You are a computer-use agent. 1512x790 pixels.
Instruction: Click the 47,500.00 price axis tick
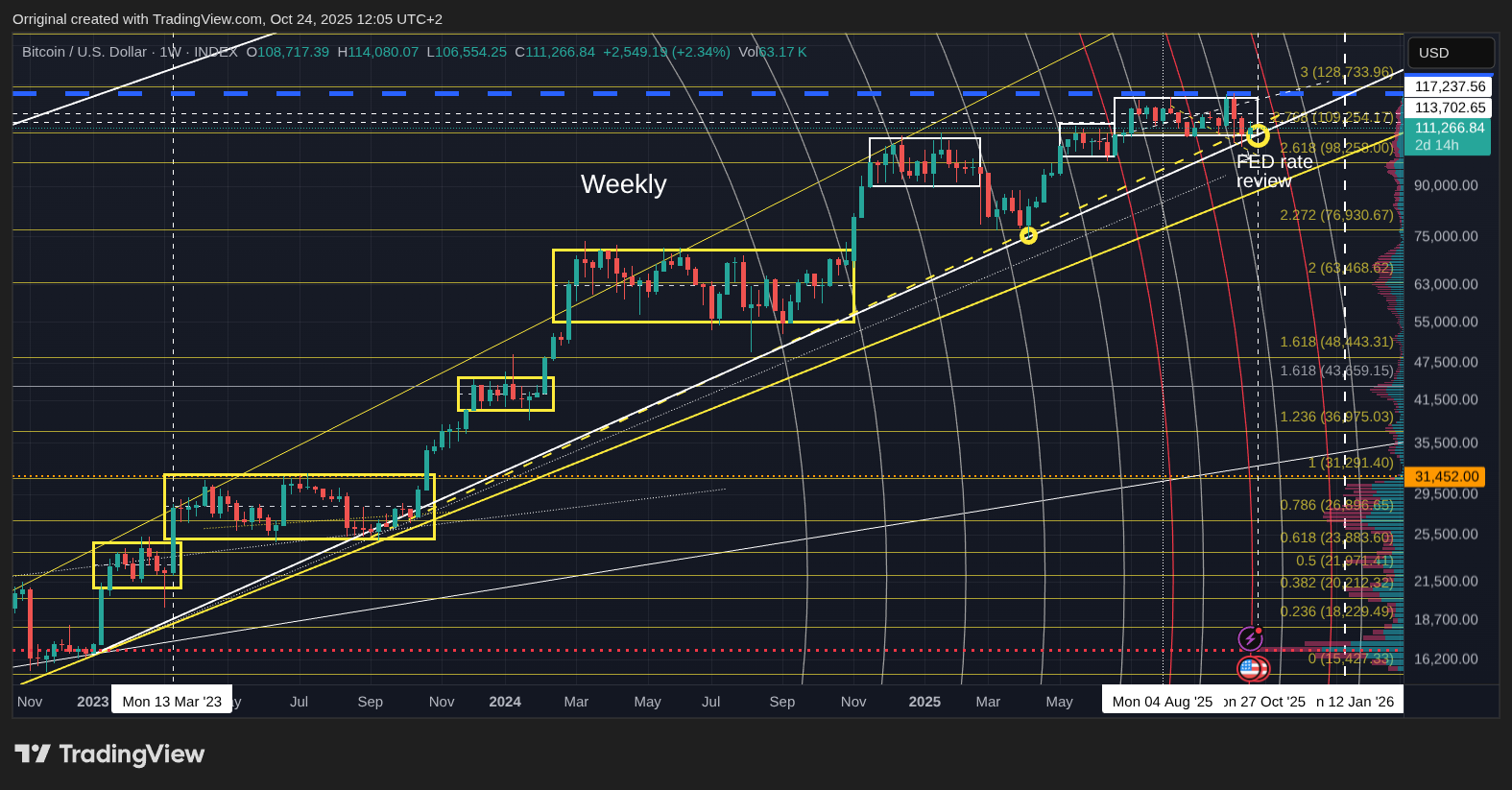(1446, 362)
